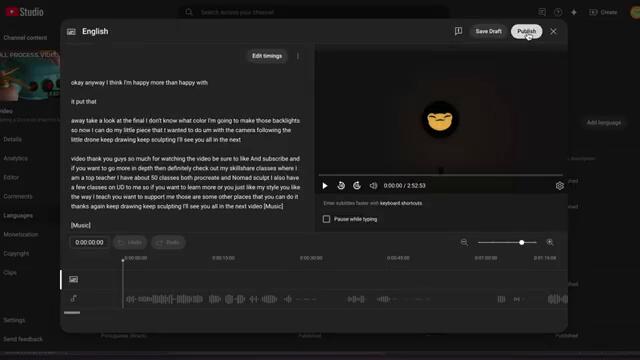This screenshot has width=640, height=360.
Task: Click the captions icon beside English title
Action: point(71,32)
